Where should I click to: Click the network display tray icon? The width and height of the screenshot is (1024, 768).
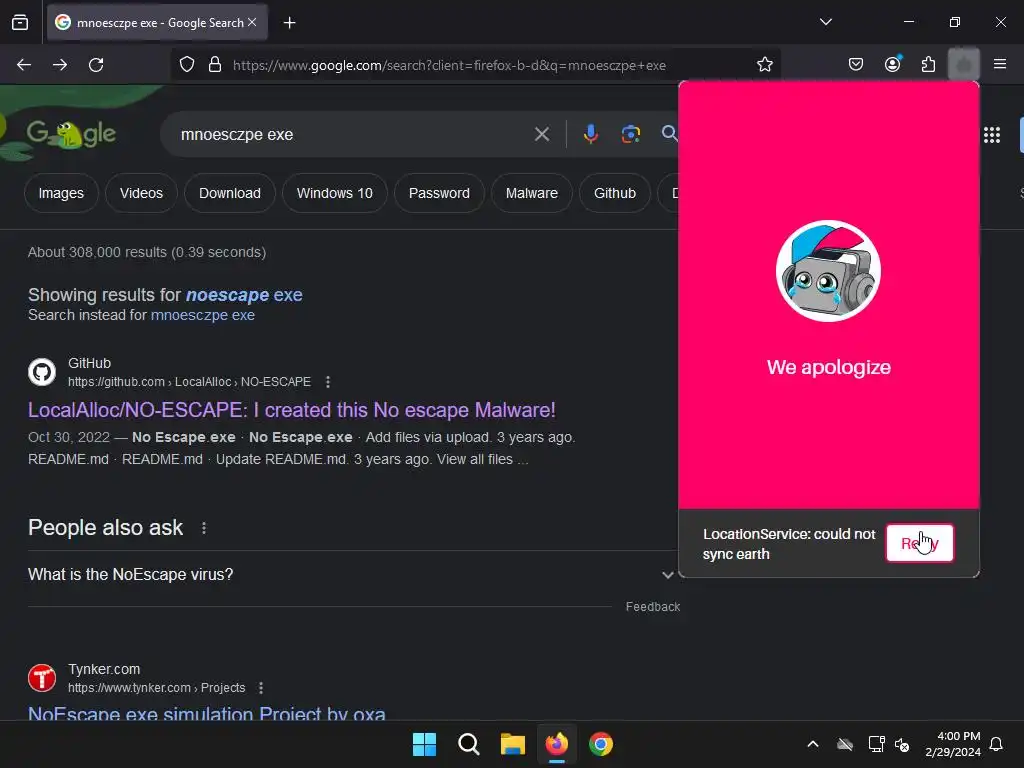pos(876,744)
